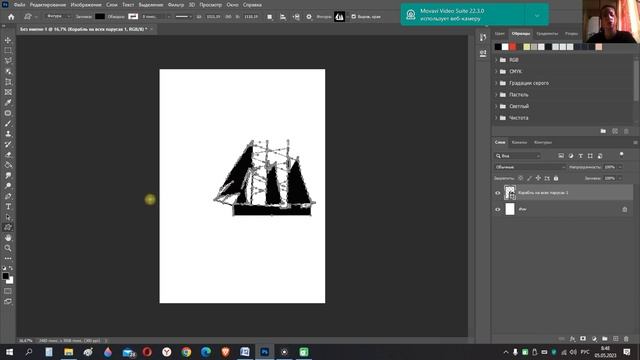This screenshot has width=640, height=360.
Task: Open path operations in options bar
Action: click(269, 17)
